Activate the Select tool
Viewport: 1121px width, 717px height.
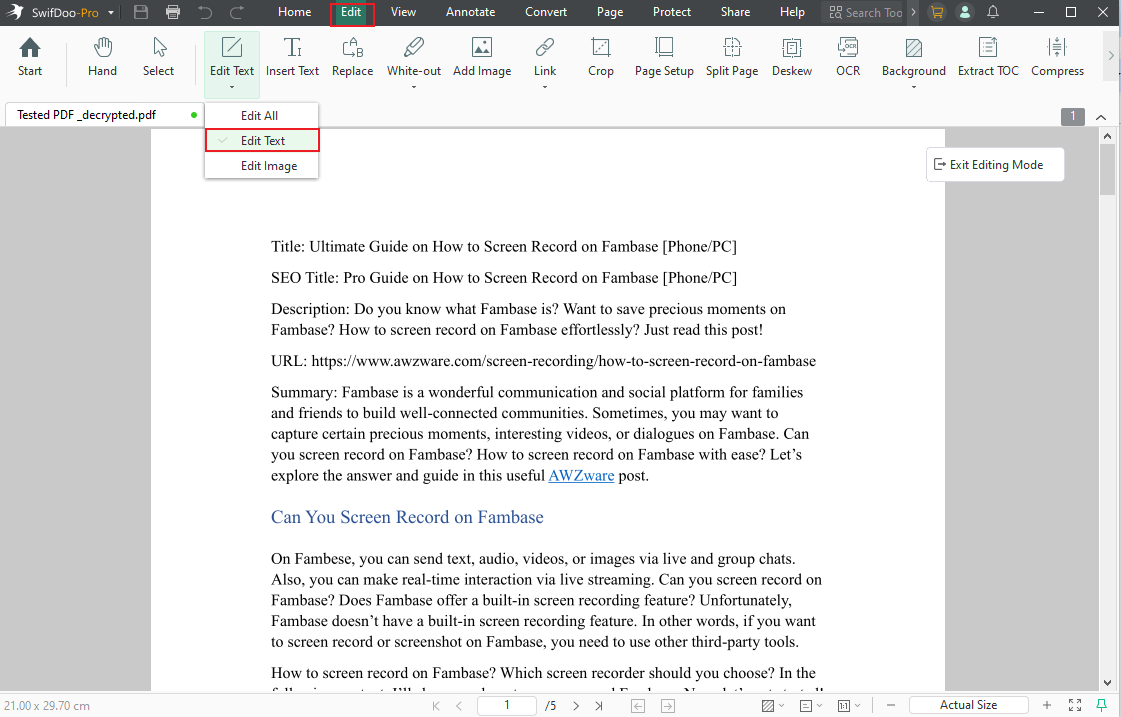coord(158,57)
